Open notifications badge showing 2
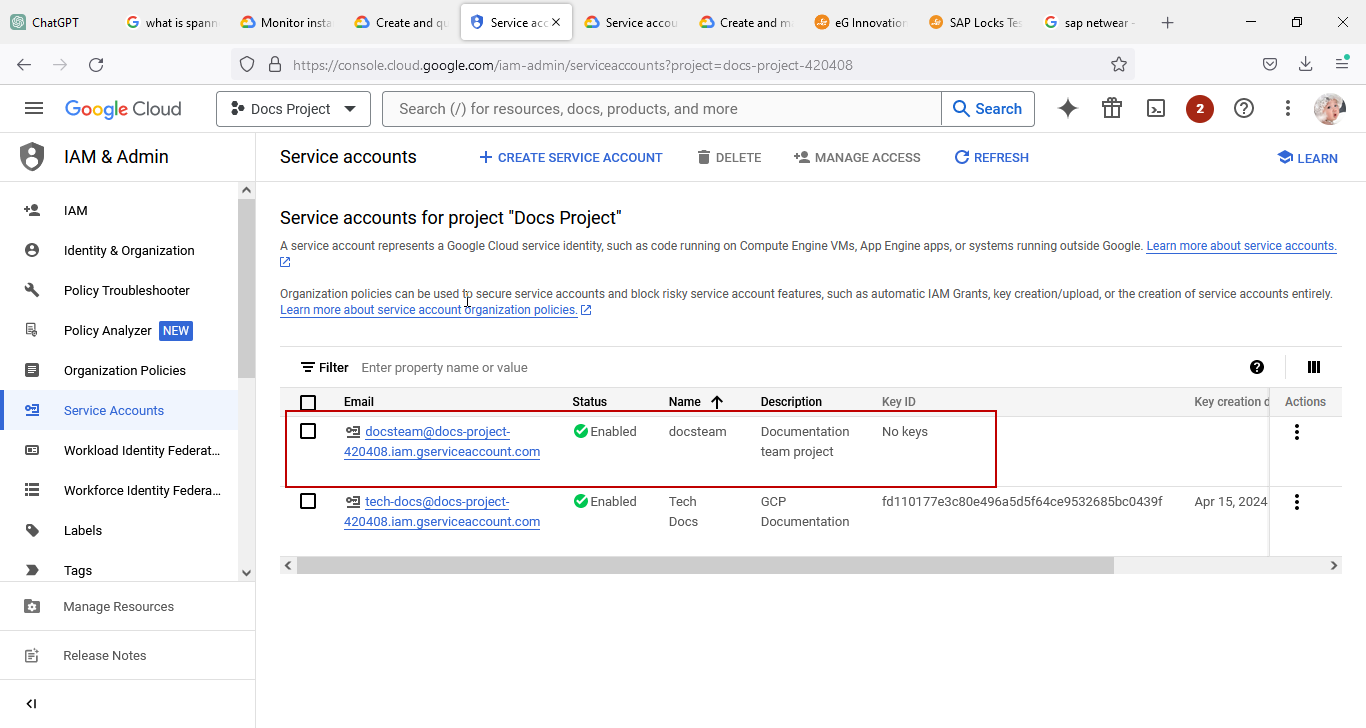The image size is (1366, 728). coord(1200,109)
